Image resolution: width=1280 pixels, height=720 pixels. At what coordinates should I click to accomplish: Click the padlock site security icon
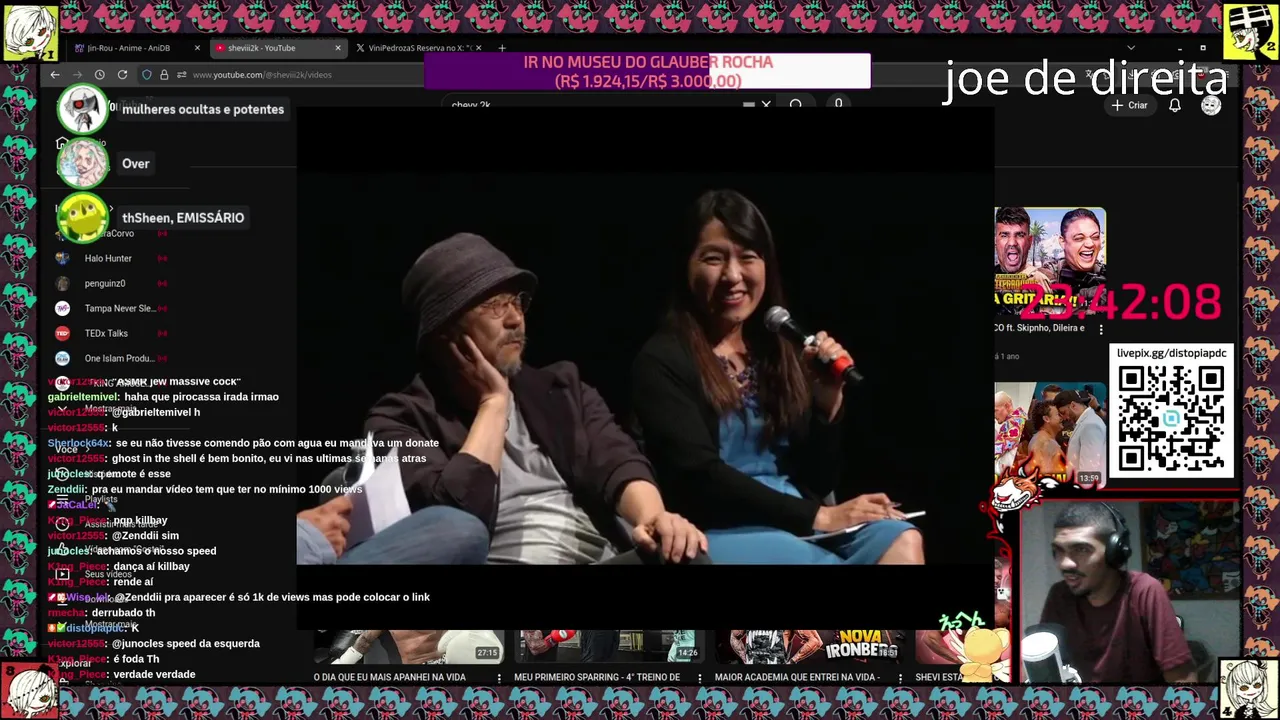(x=164, y=75)
